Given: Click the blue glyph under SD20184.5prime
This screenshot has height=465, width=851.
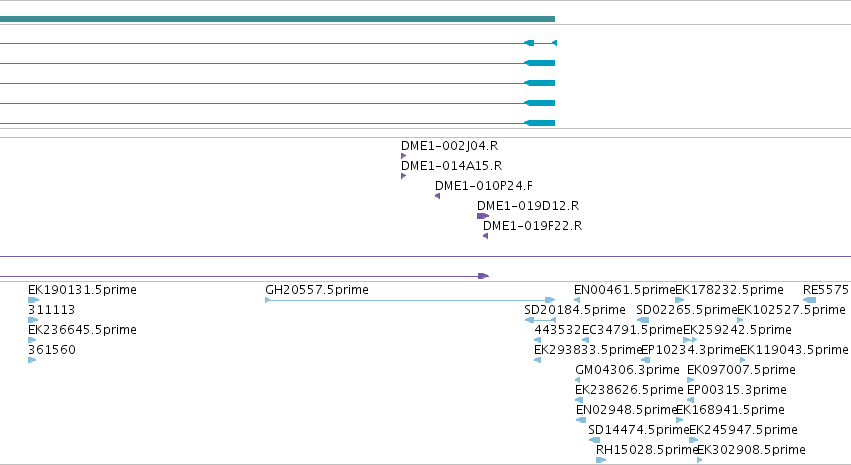Looking at the screenshot, I should tap(540, 320).
